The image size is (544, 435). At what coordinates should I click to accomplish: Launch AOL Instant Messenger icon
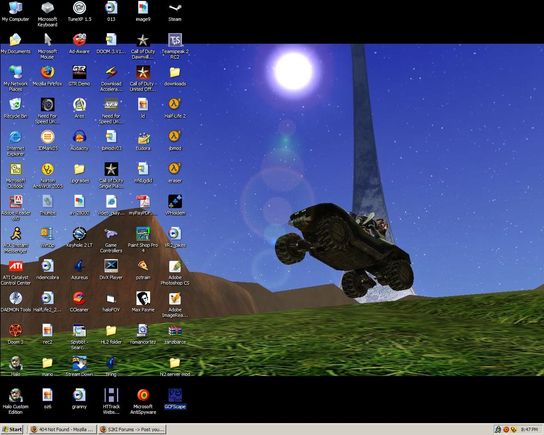[15, 240]
